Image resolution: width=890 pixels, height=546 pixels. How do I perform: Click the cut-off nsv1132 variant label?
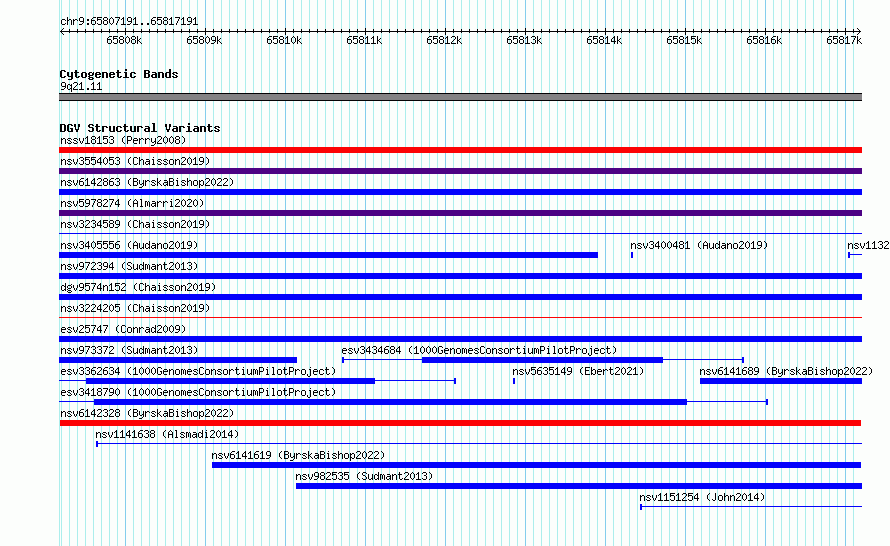pos(868,245)
